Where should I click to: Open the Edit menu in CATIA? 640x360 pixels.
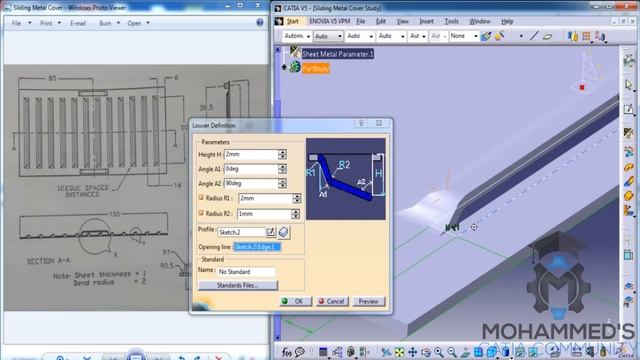[380, 21]
